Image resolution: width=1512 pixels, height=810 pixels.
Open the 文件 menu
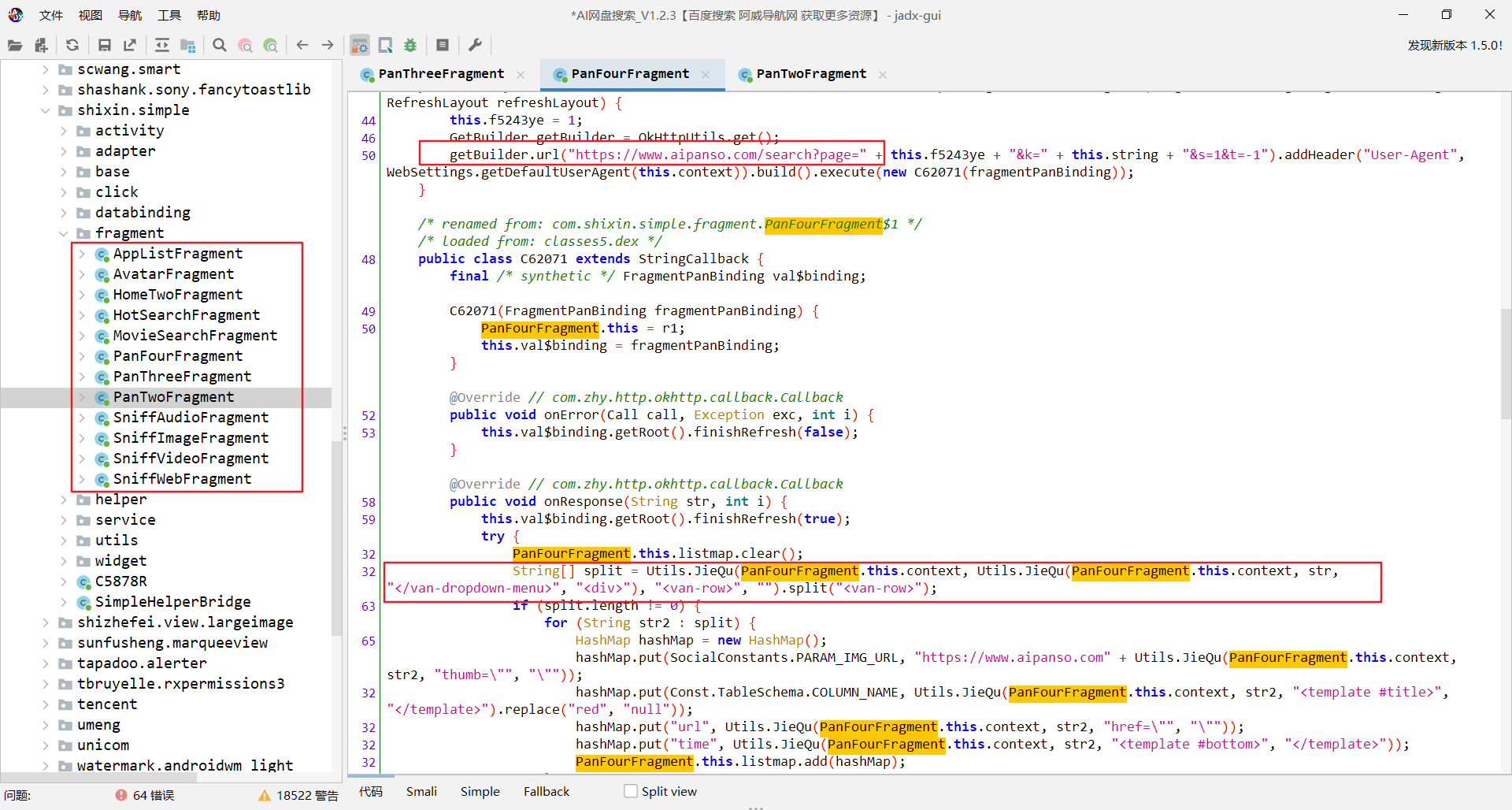coord(51,15)
